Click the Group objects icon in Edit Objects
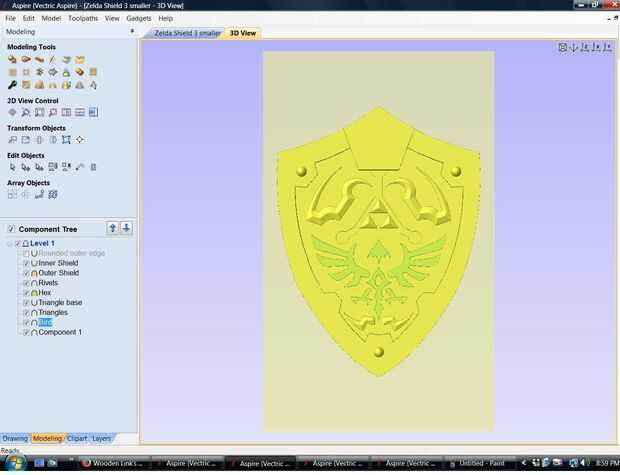620x475 pixels. click(53, 167)
